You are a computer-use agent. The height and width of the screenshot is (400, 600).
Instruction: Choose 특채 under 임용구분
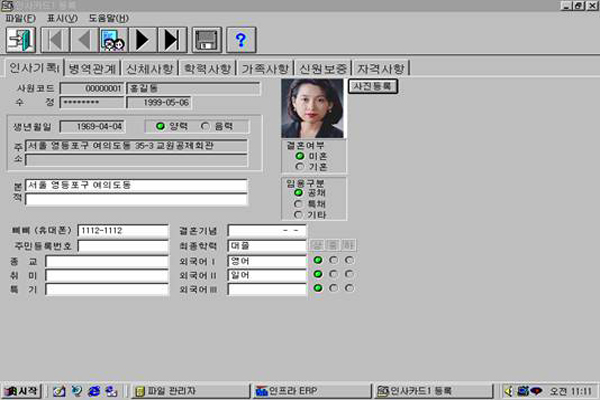coord(298,203)
